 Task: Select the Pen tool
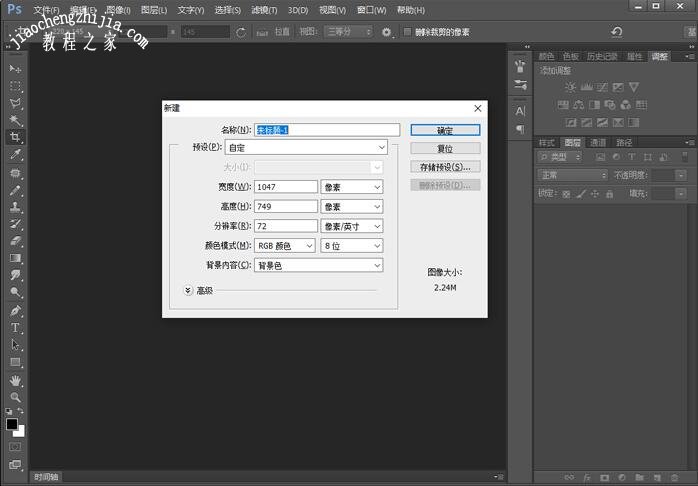coord(15,310)
